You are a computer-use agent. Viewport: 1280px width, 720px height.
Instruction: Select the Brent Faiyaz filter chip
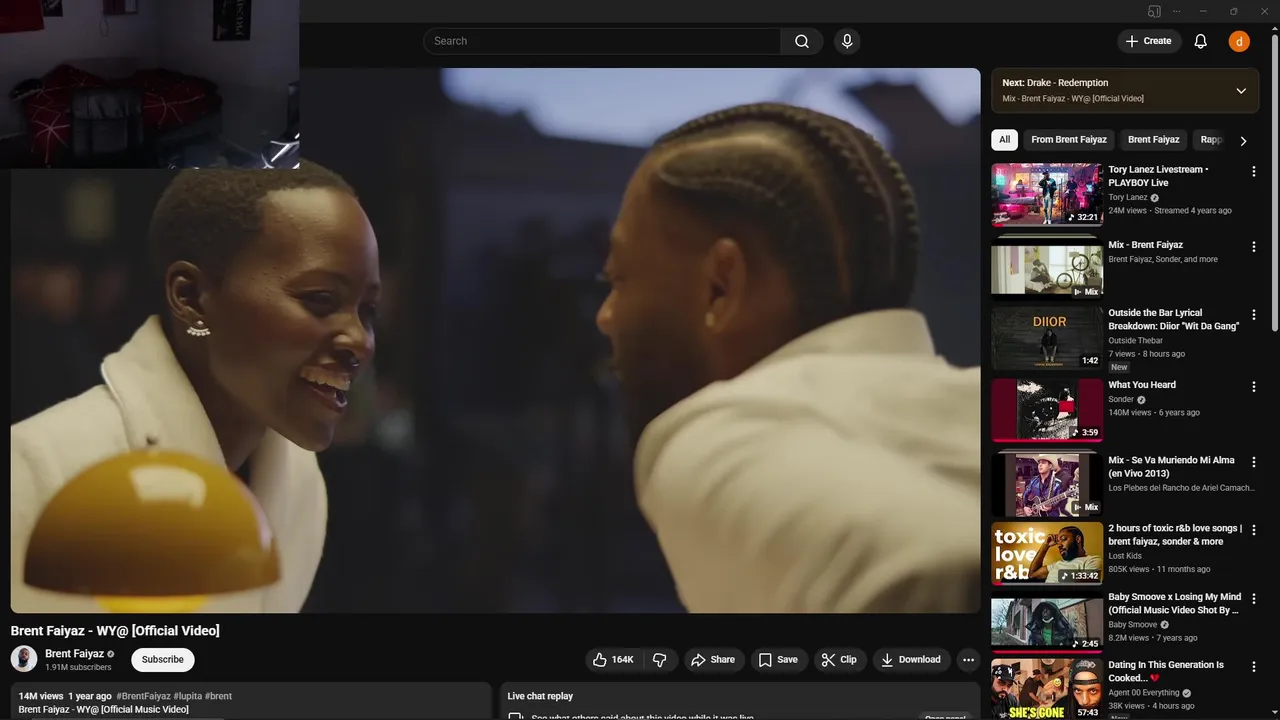(x=1153, y=139)
